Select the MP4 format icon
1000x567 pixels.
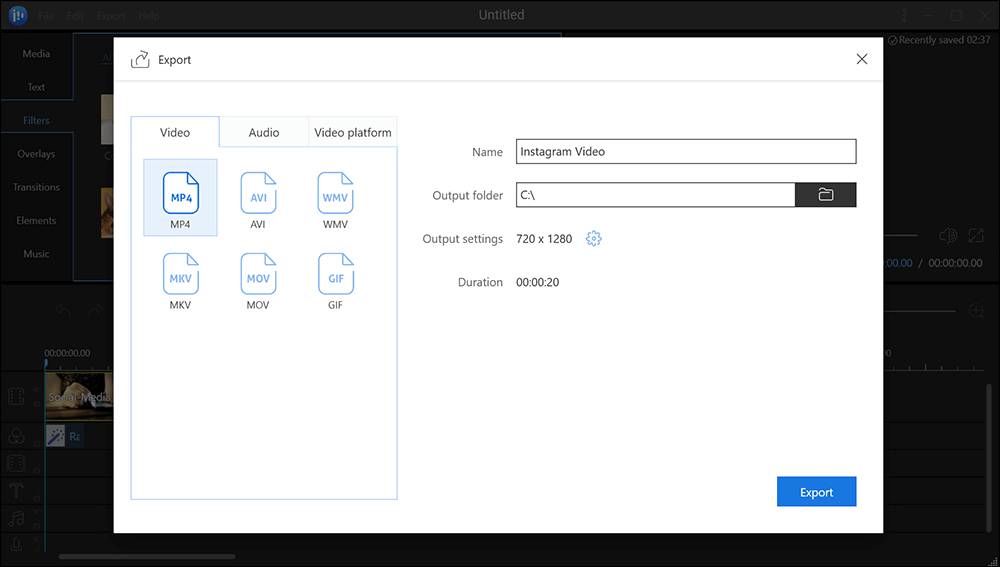pos(180,194)
